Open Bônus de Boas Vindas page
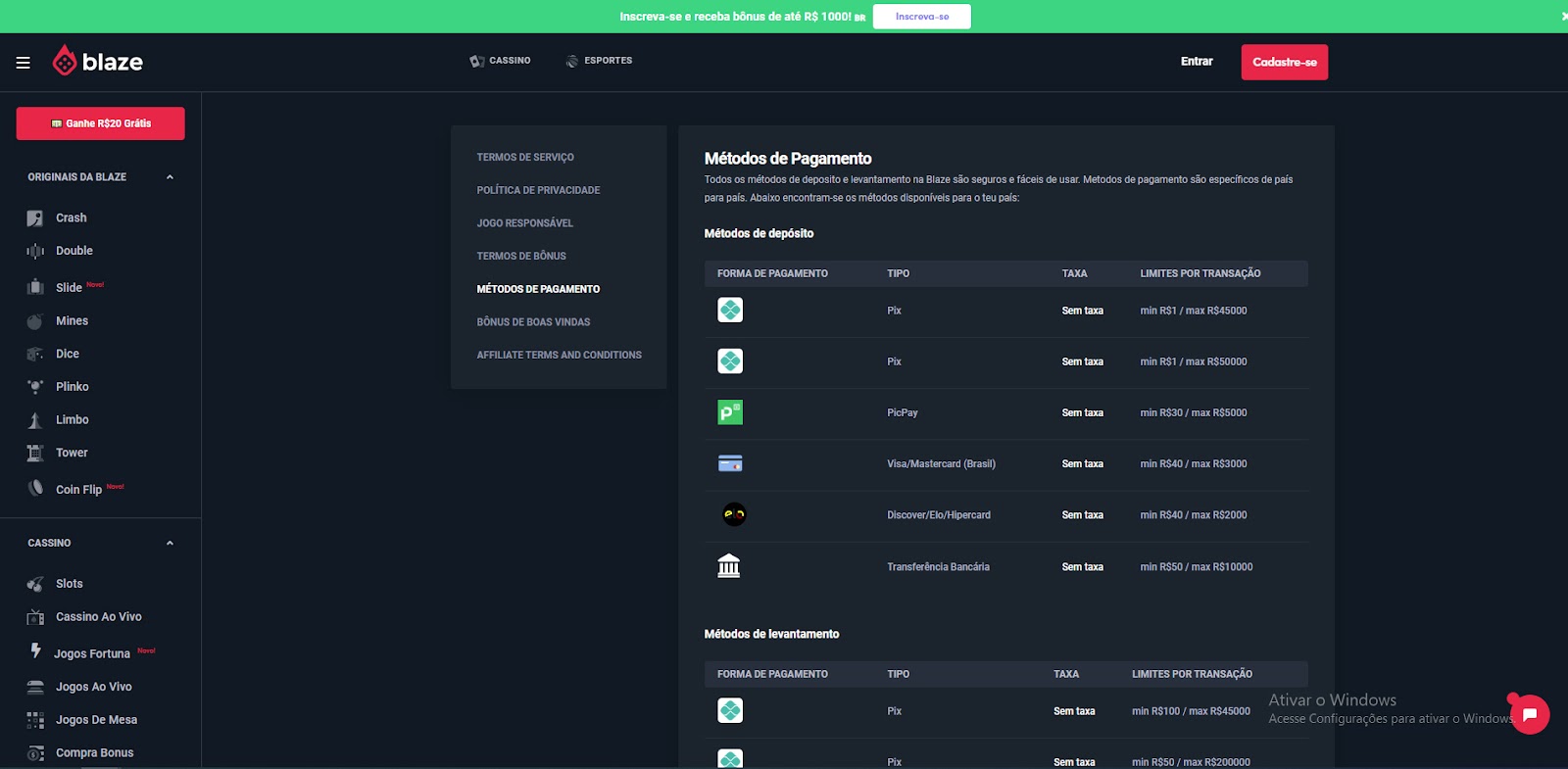Image resolution: width=1568 pixels, height=769 pixels. pyautogui.click(x=533, y=322)
